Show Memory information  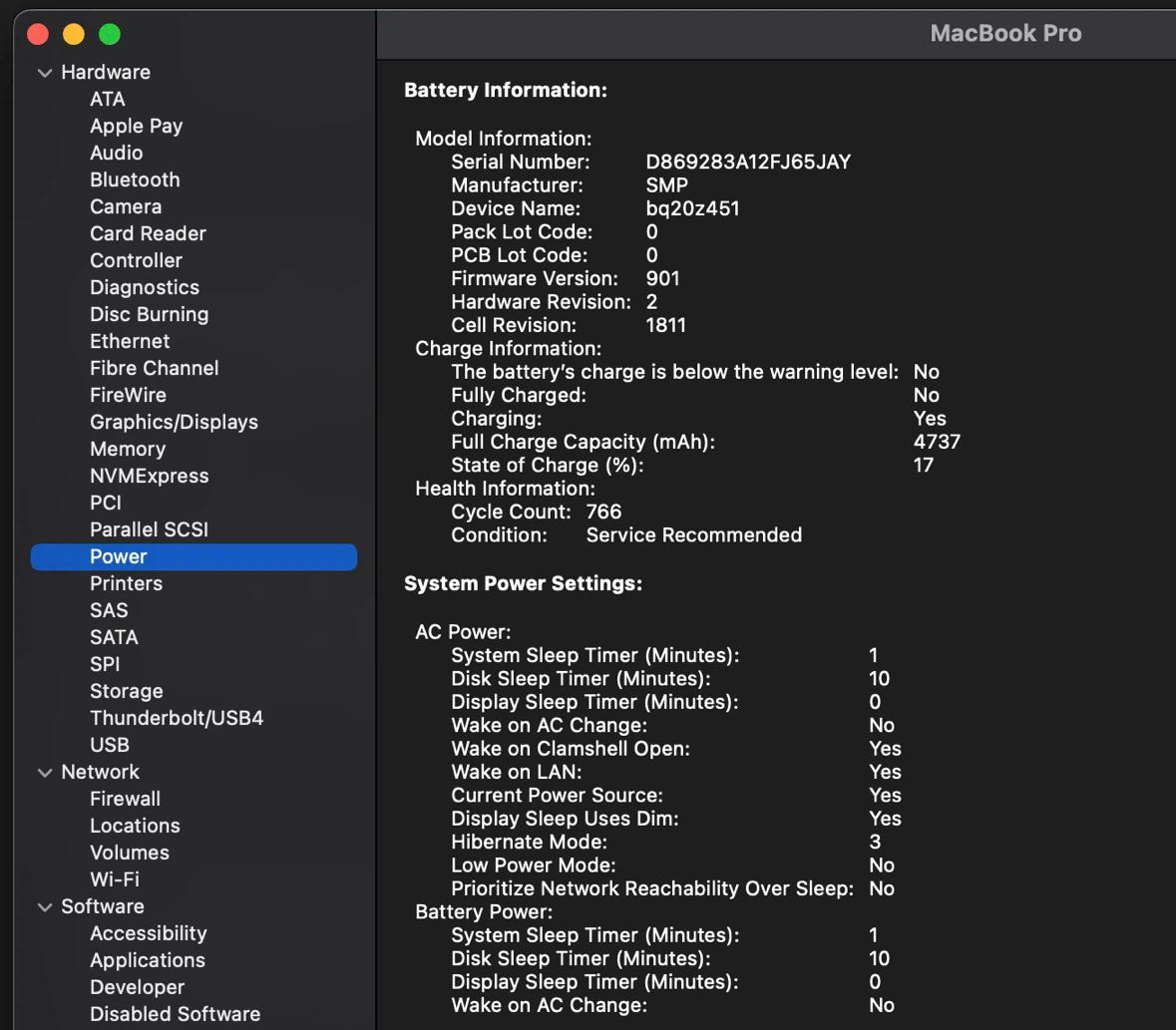(128, 449)
